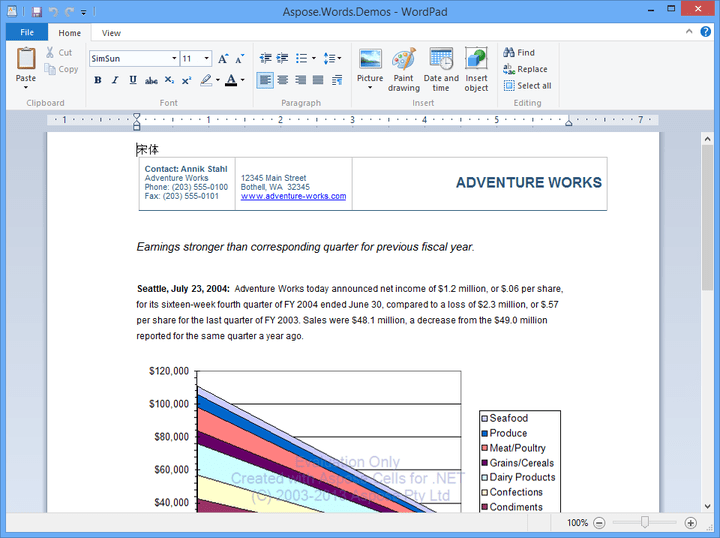
Task: Click the ADVENTURE WORKS heading
Action: [529, 183]
